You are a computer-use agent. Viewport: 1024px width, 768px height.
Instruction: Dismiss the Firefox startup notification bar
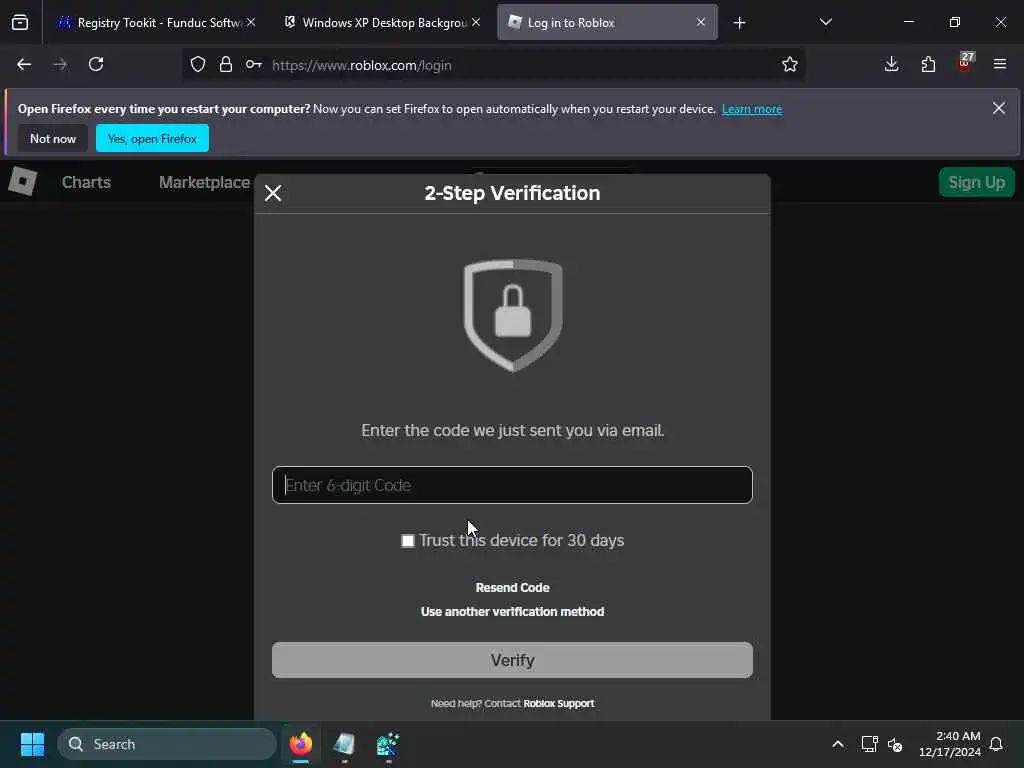pos(999,108)
